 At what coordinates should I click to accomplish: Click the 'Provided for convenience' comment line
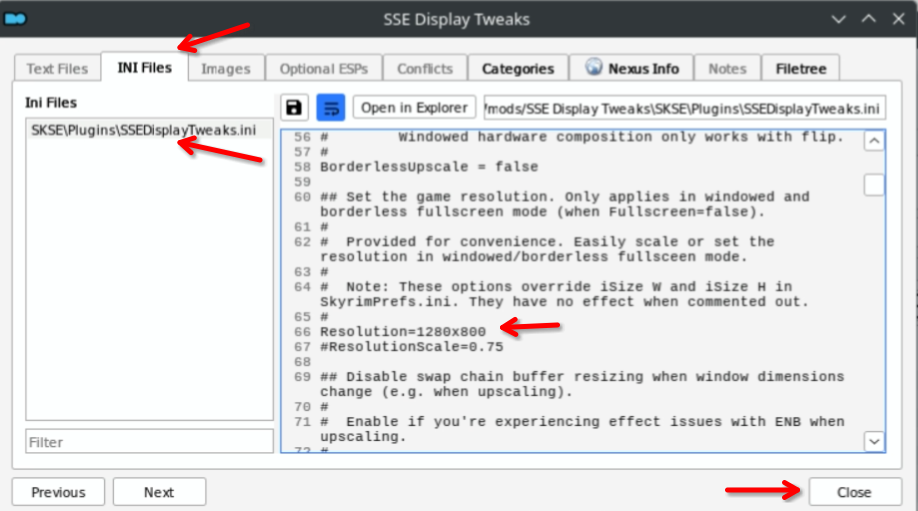547,249
